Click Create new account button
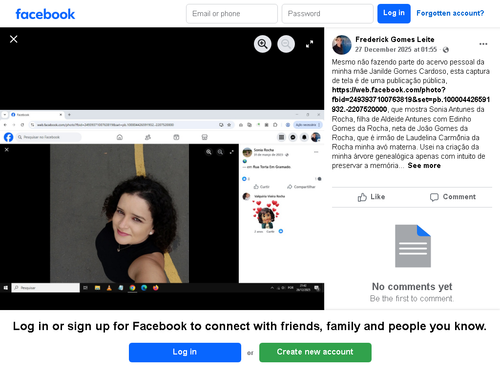The image size is (500, 375). coord(315,352)
